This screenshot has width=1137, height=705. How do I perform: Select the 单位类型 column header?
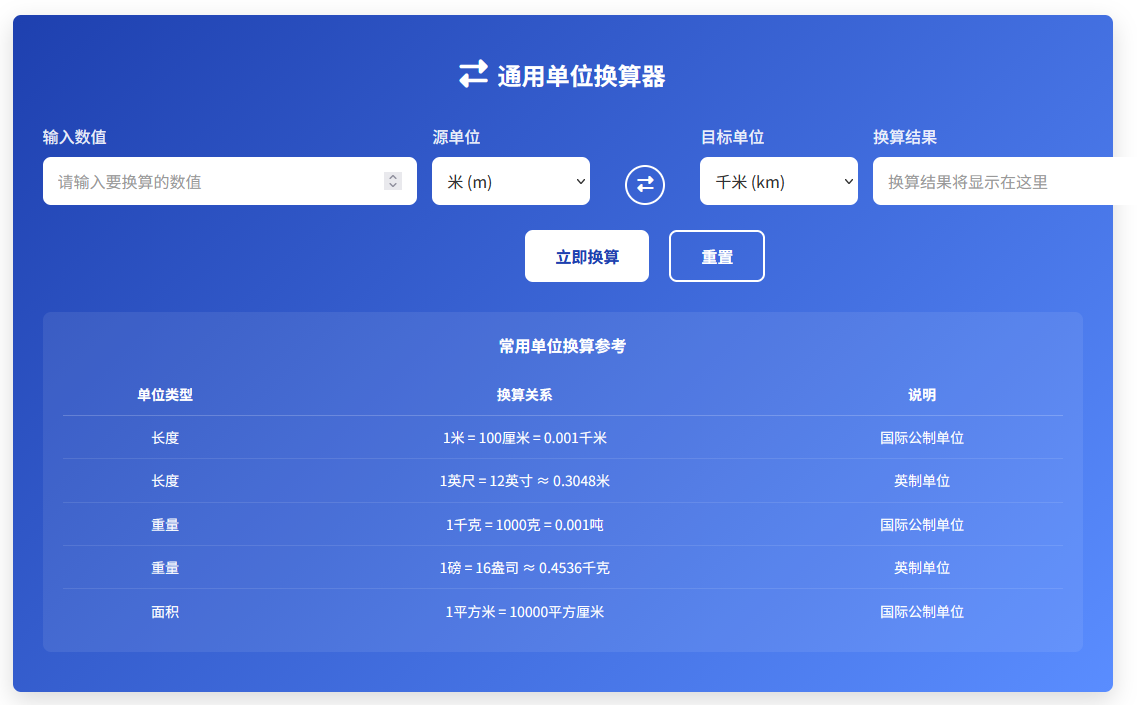[x=164, y=395]
